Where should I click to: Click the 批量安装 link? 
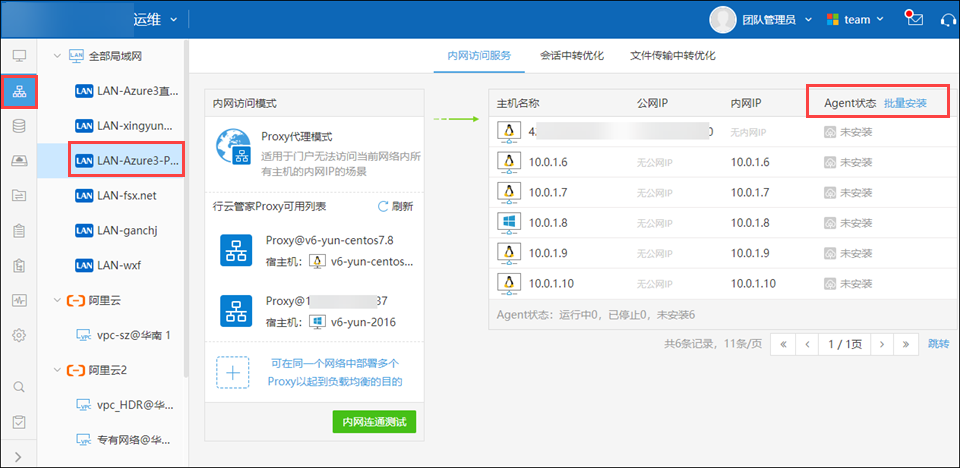tap(905, 103)
